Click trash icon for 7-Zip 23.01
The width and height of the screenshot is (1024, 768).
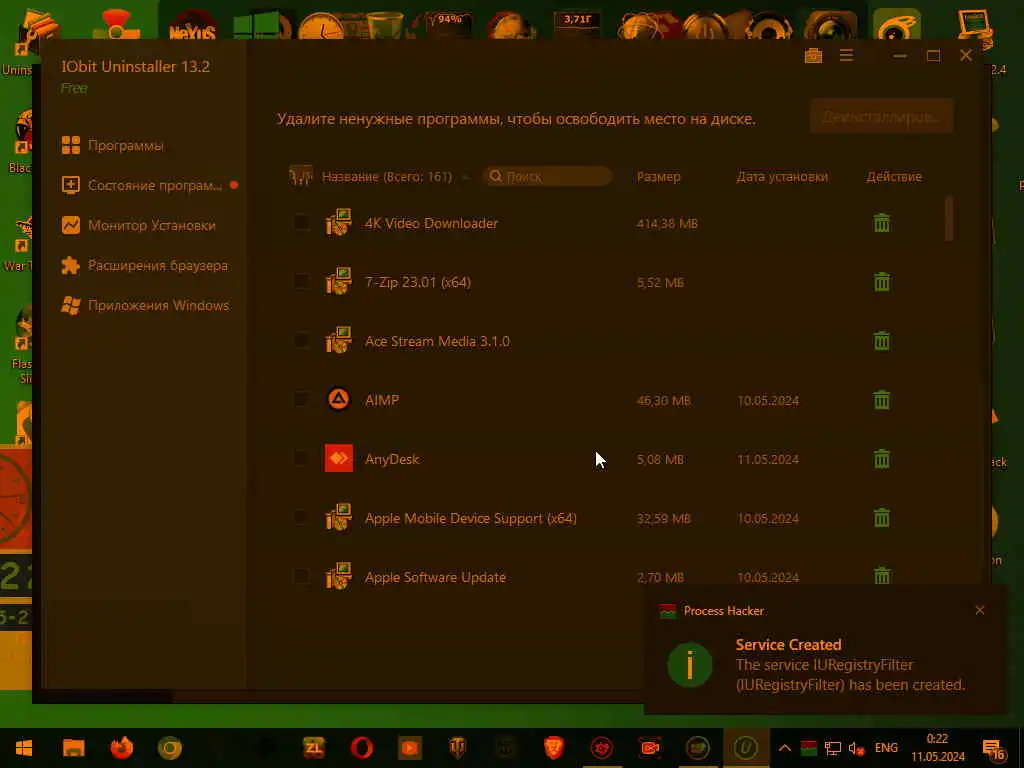click(882, 281)
